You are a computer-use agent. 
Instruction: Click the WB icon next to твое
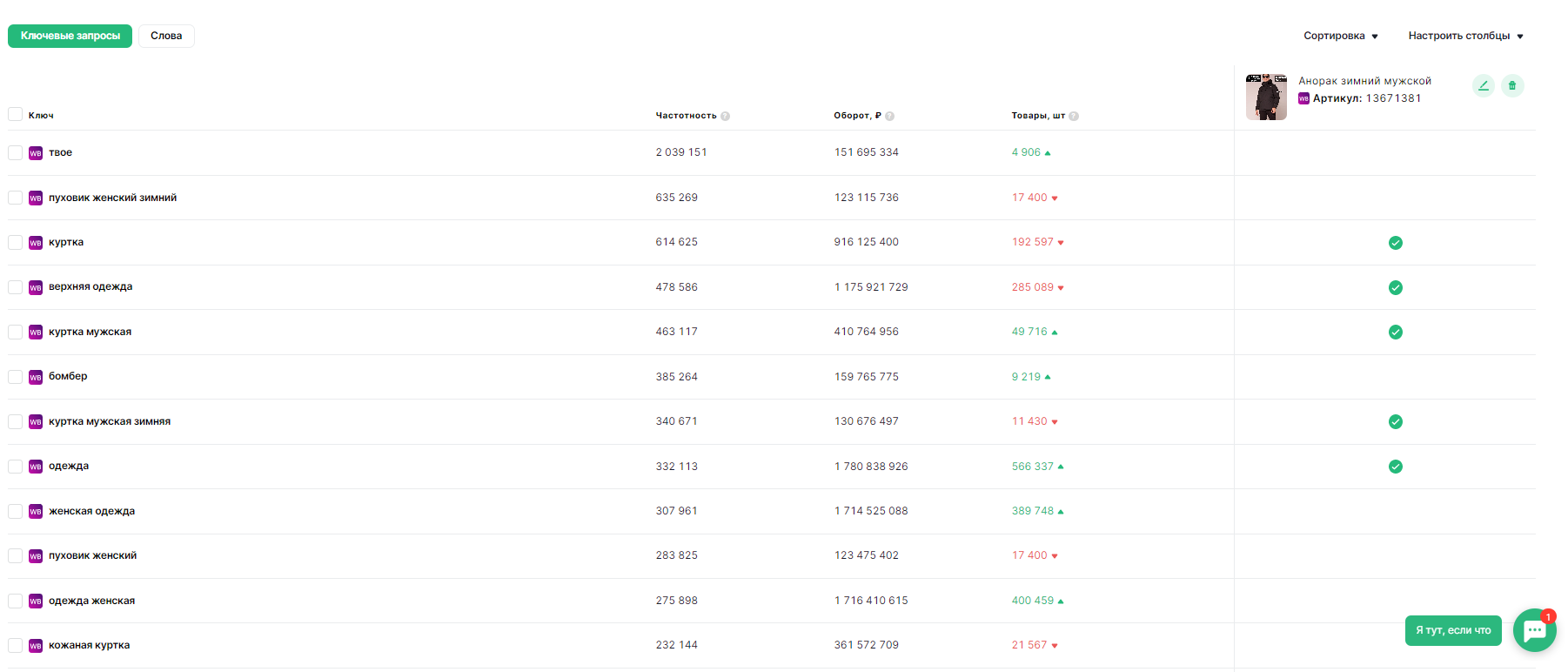pyautogui.click(x=36, y=153)
